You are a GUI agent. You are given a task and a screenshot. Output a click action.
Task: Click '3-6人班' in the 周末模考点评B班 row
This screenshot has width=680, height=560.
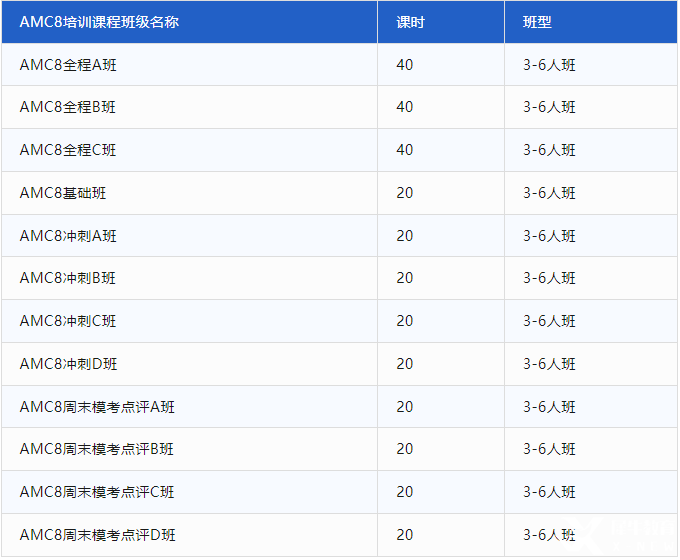(549, 449)
